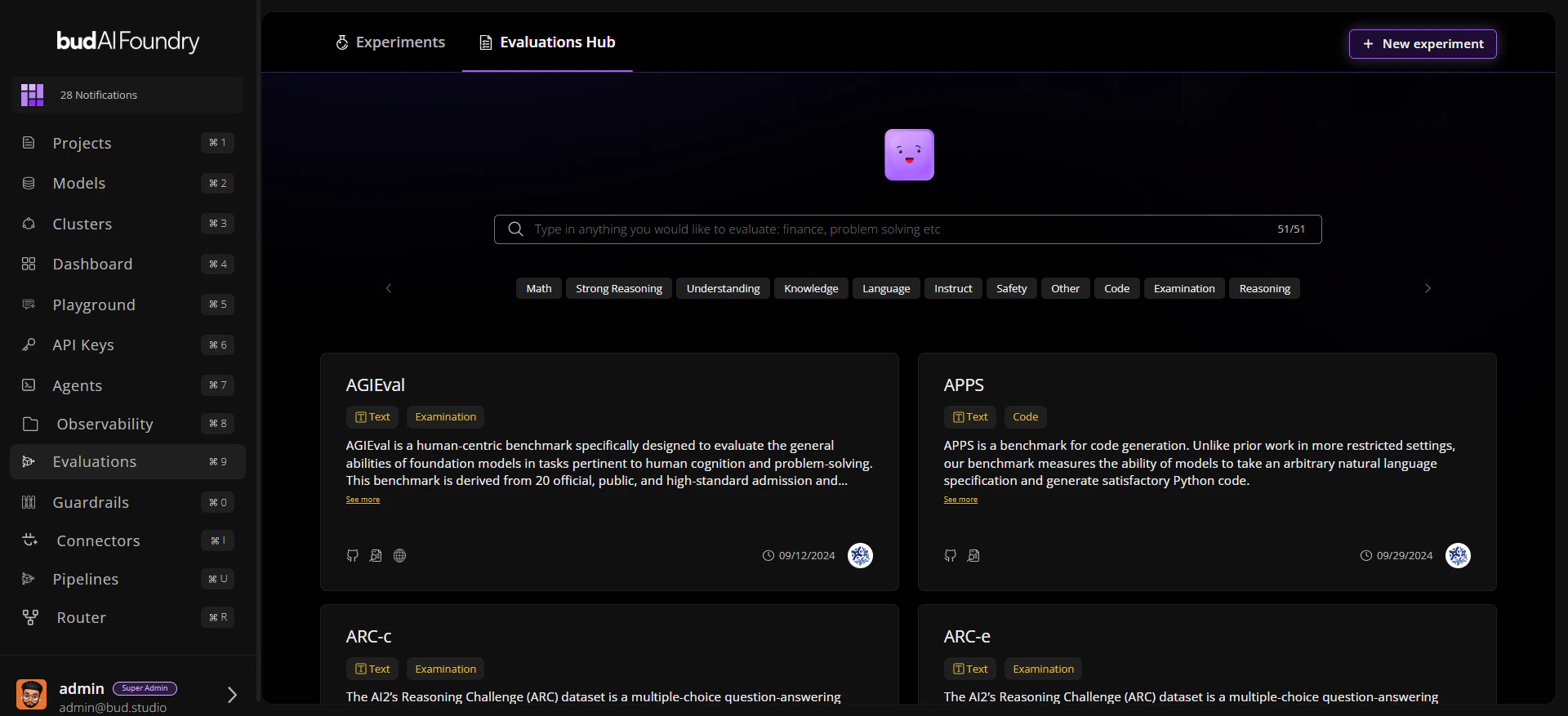Click the admin user avatar
Viewport: 1568px width, 716px height.
[32, 695]
